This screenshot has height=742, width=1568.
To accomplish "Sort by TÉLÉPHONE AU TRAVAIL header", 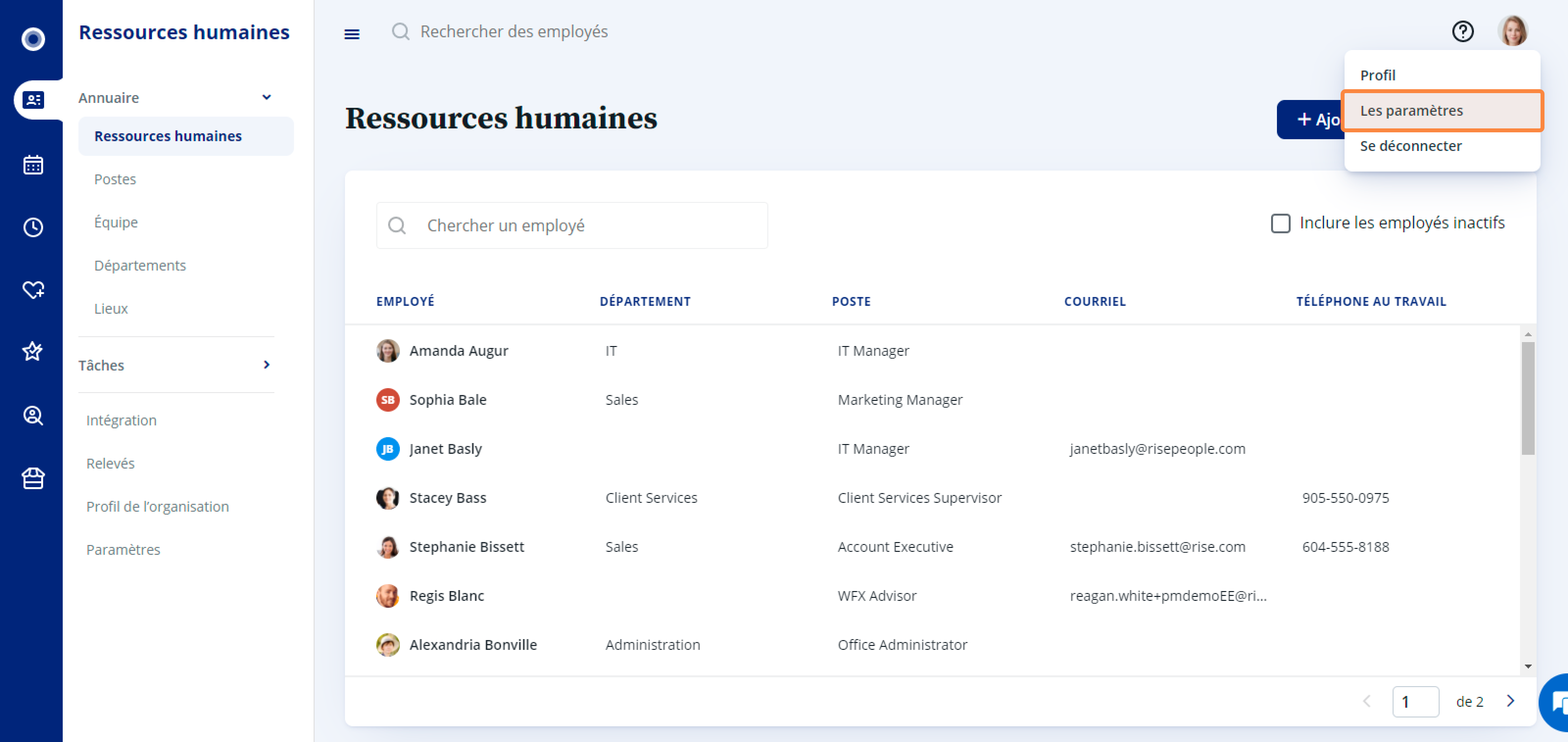I will pos(1371,301).
